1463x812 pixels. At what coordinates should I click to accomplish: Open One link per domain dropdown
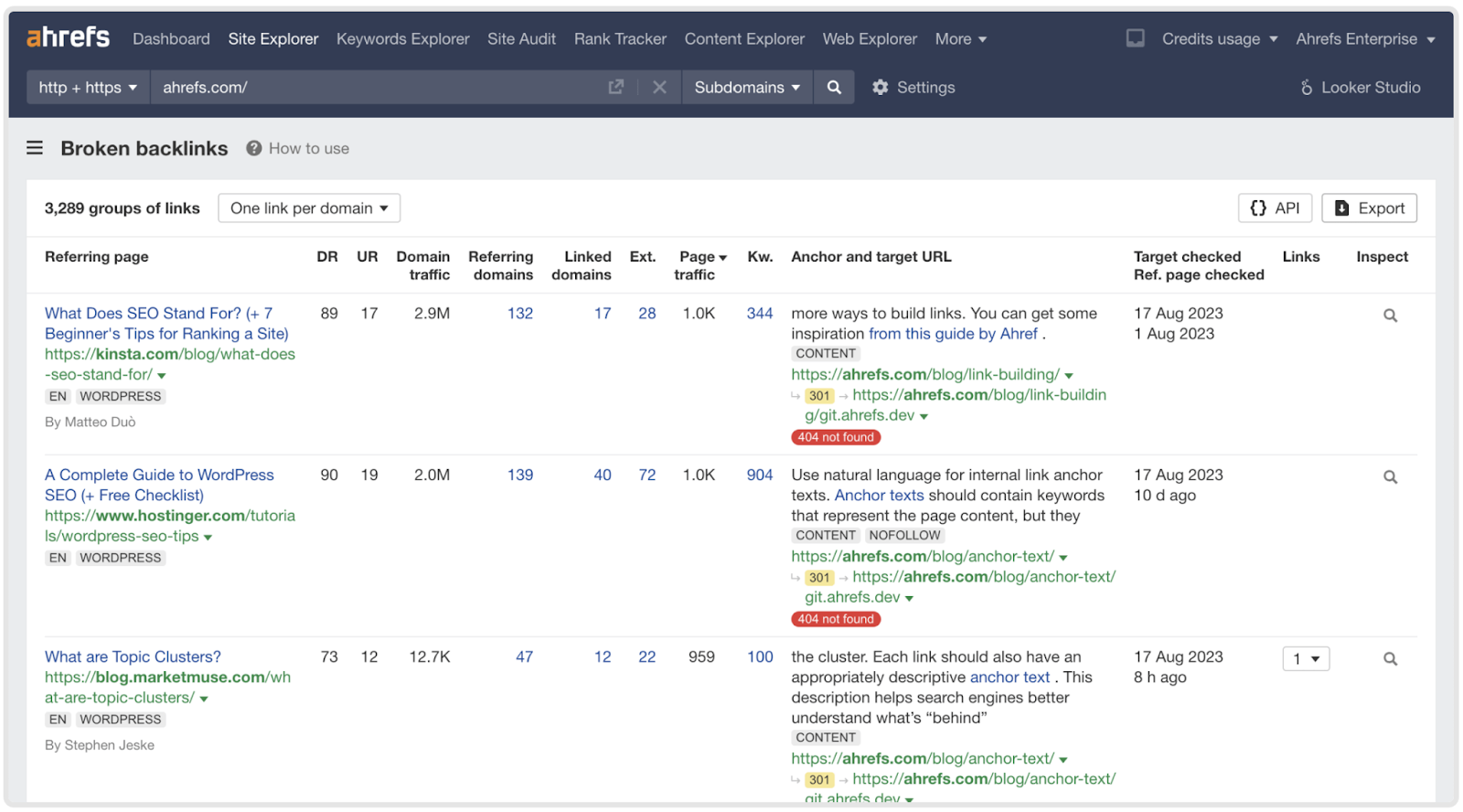[309, 208]
